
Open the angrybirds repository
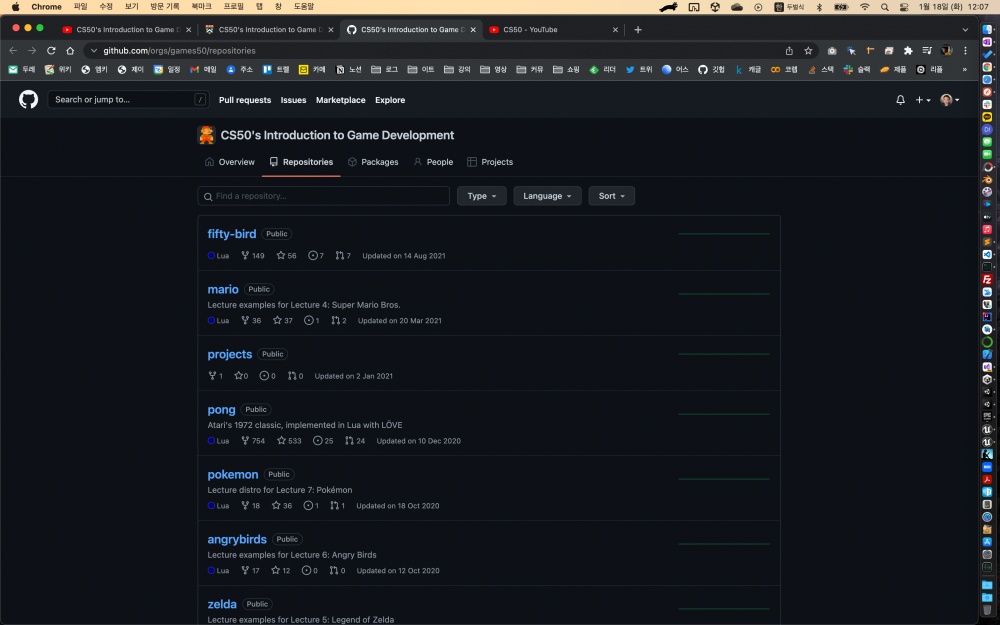pyautogui.click(x=237, y=540)
